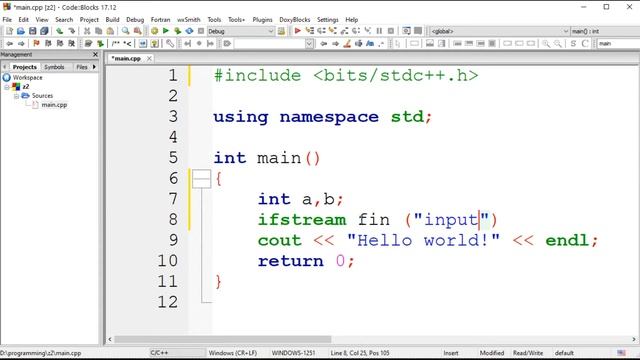Click the Run to cursor debug icon
640x360 pixels.
pos(310,31)
